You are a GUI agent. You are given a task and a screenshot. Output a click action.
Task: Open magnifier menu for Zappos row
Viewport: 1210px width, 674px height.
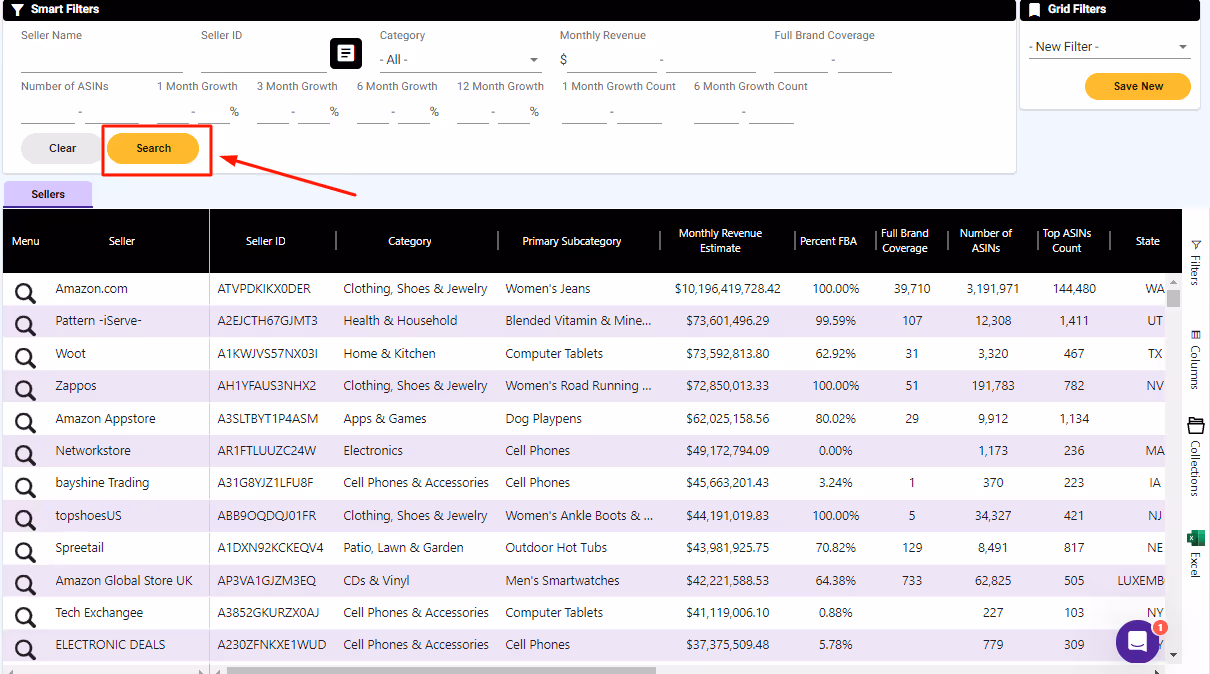click(x=25, y=388)
